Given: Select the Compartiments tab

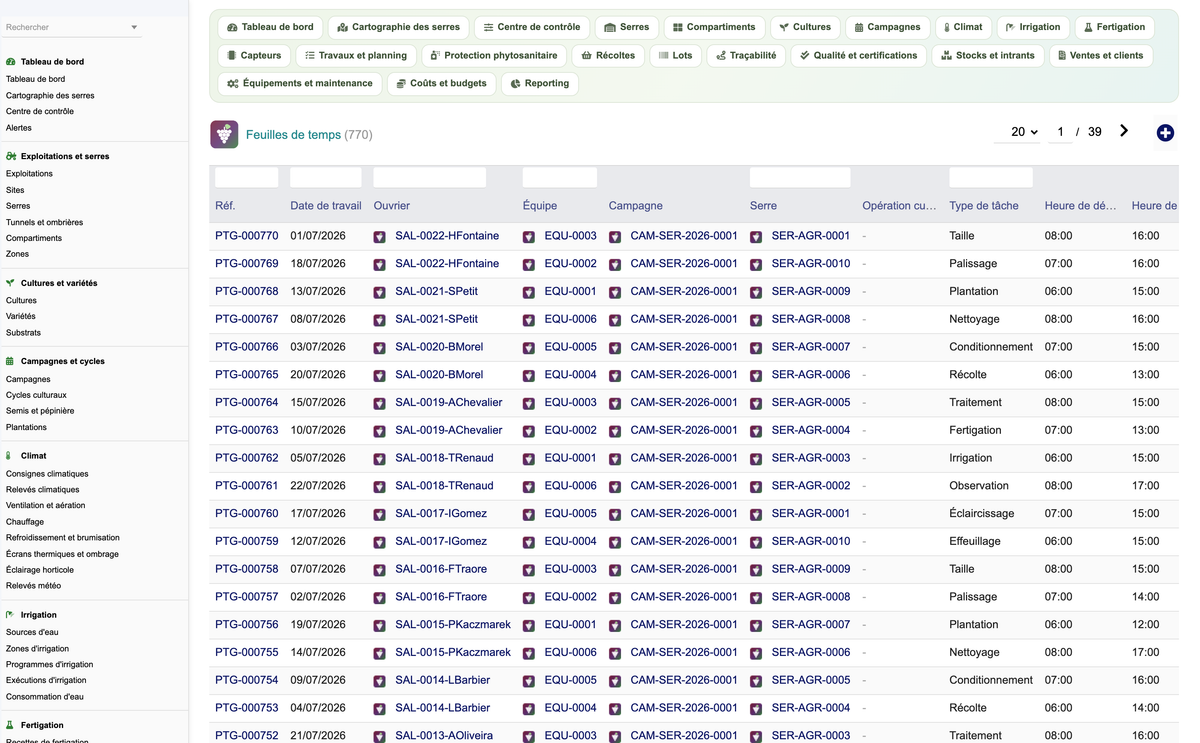Looking at the screenshot, I should (x=714, y=27).
